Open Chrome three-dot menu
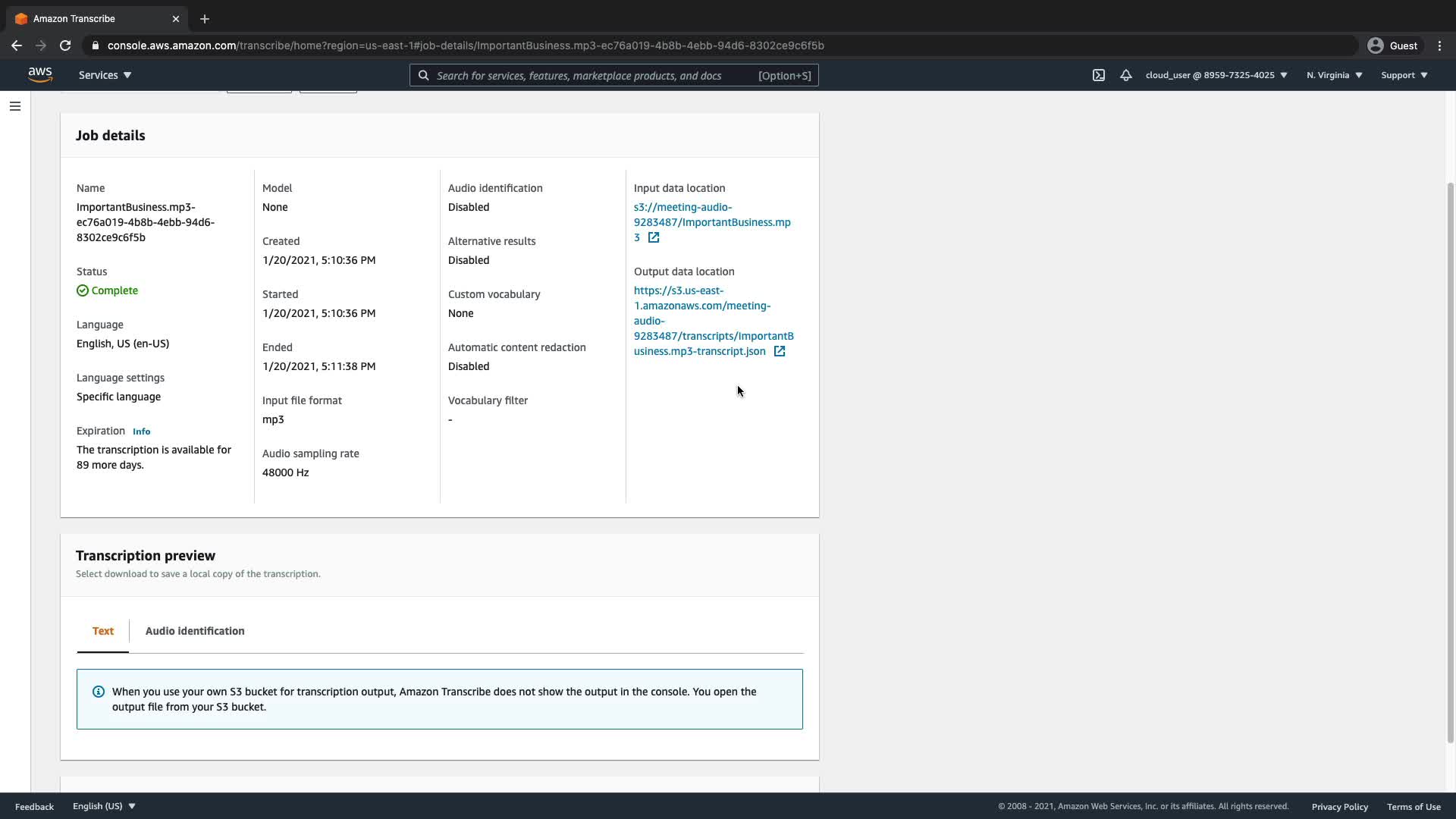1456x819 pixels. click(1439, 45)
